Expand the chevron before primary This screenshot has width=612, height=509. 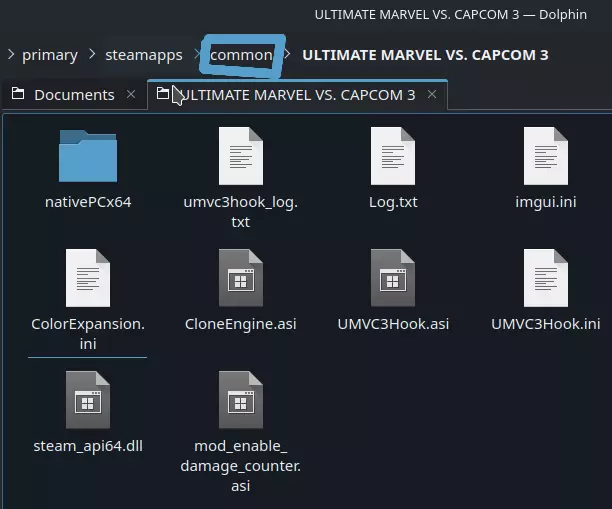click(11, 54)
